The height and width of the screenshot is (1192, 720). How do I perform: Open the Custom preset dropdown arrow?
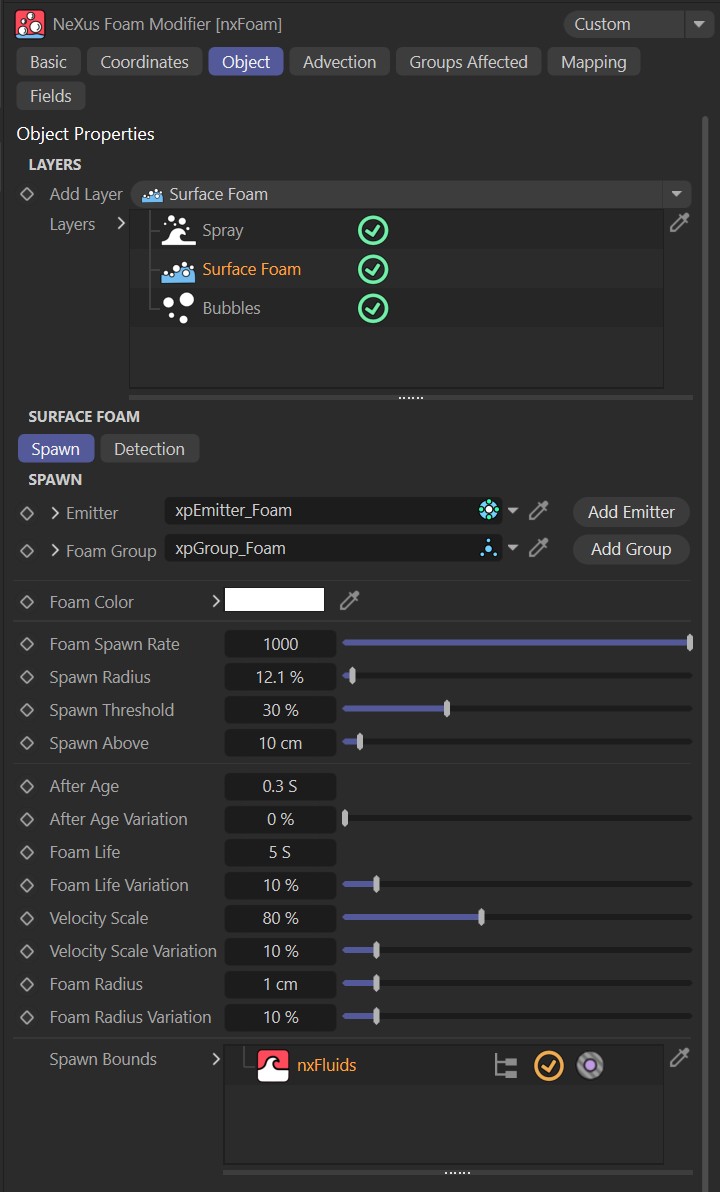(698, 24)
